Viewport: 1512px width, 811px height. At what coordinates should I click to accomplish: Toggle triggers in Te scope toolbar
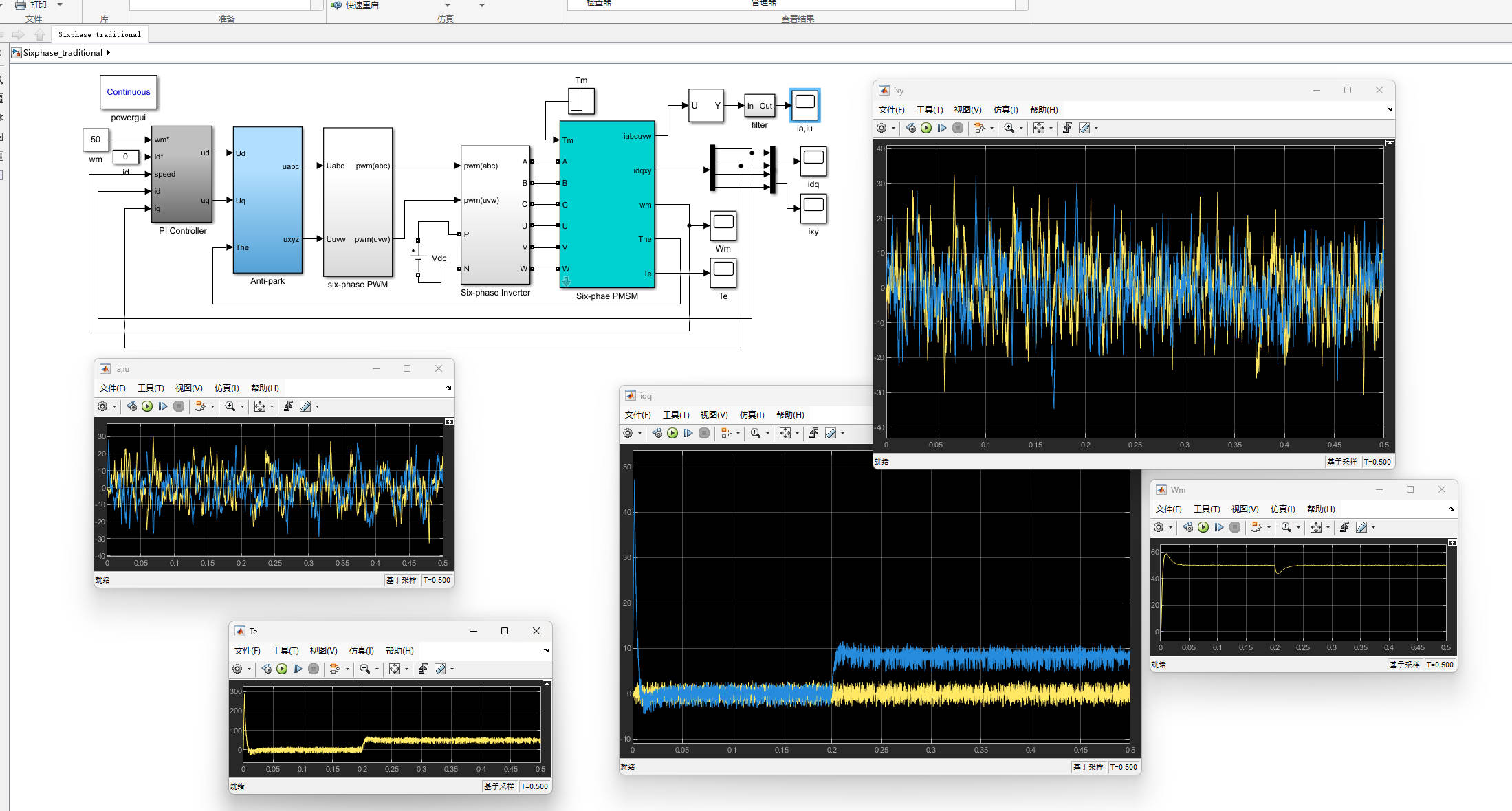(x=423, y=669)
